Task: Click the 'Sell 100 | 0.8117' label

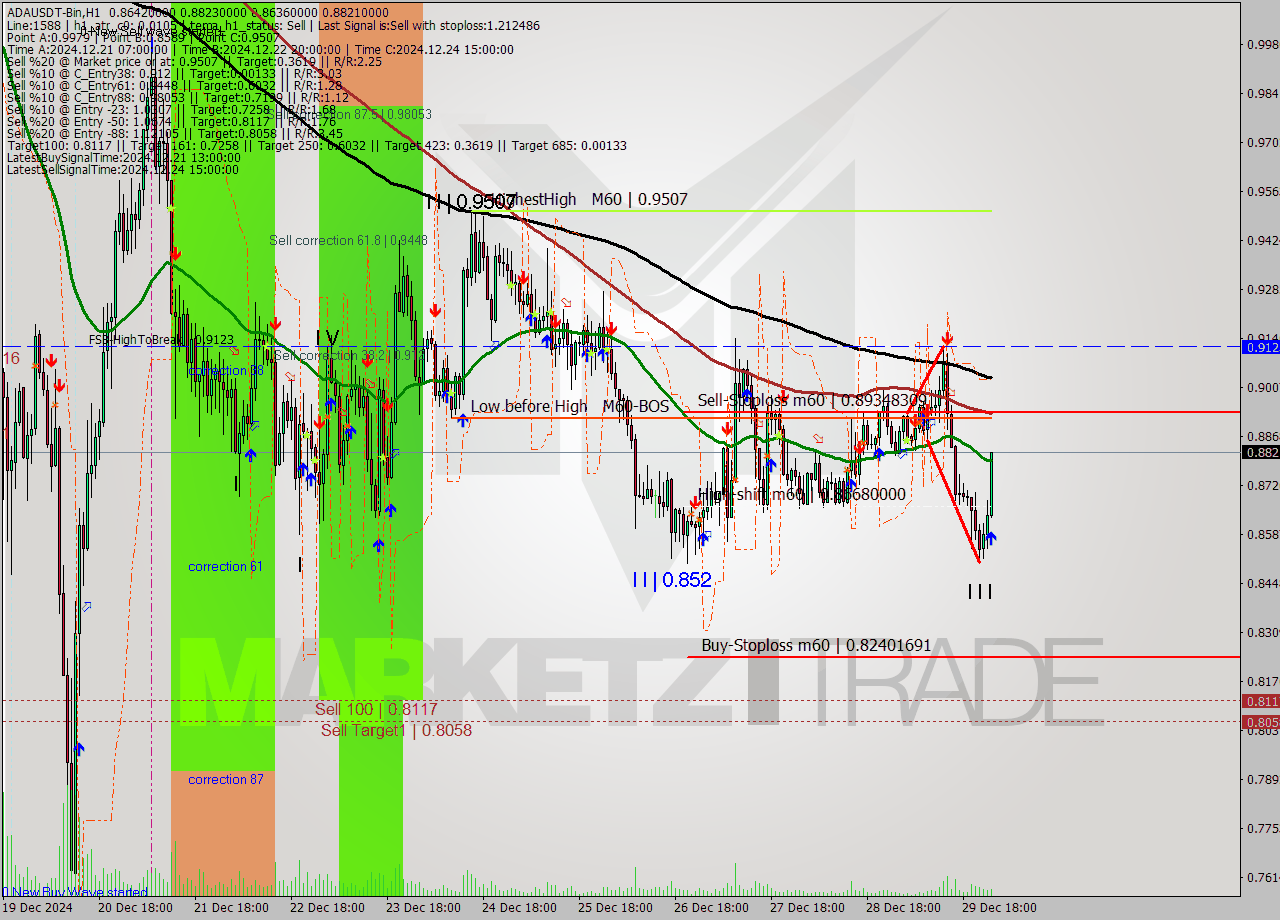Action: point(376,709)
